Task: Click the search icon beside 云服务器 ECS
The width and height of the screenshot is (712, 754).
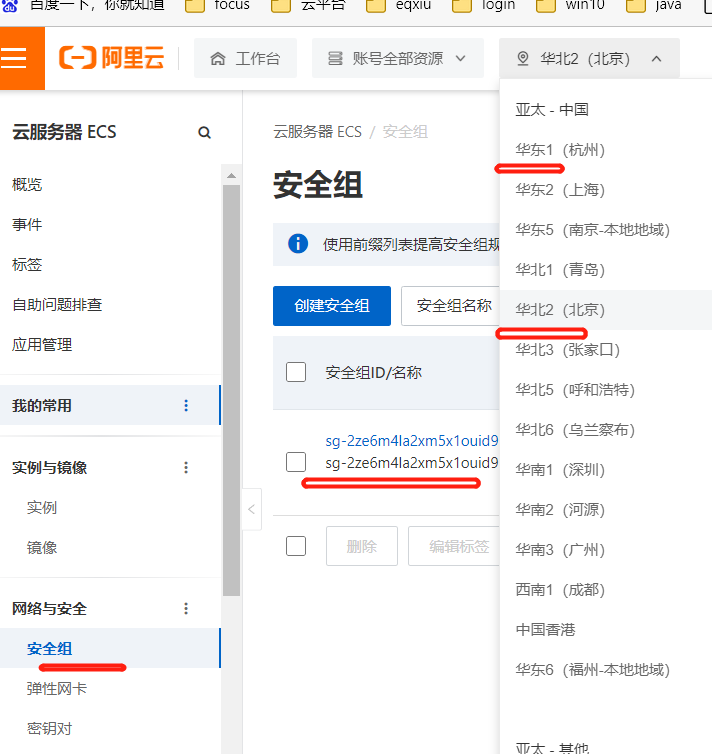Action: (x=204, y=132)
